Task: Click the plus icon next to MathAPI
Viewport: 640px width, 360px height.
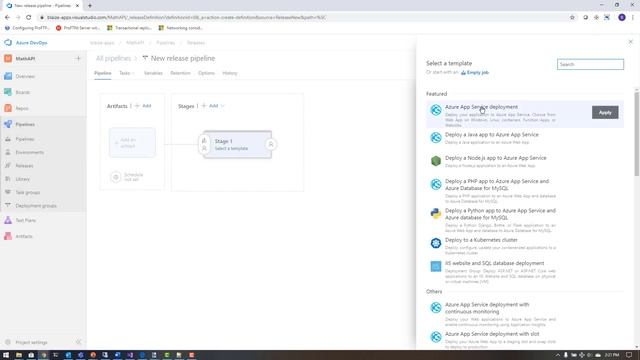Action: (78, 58)
